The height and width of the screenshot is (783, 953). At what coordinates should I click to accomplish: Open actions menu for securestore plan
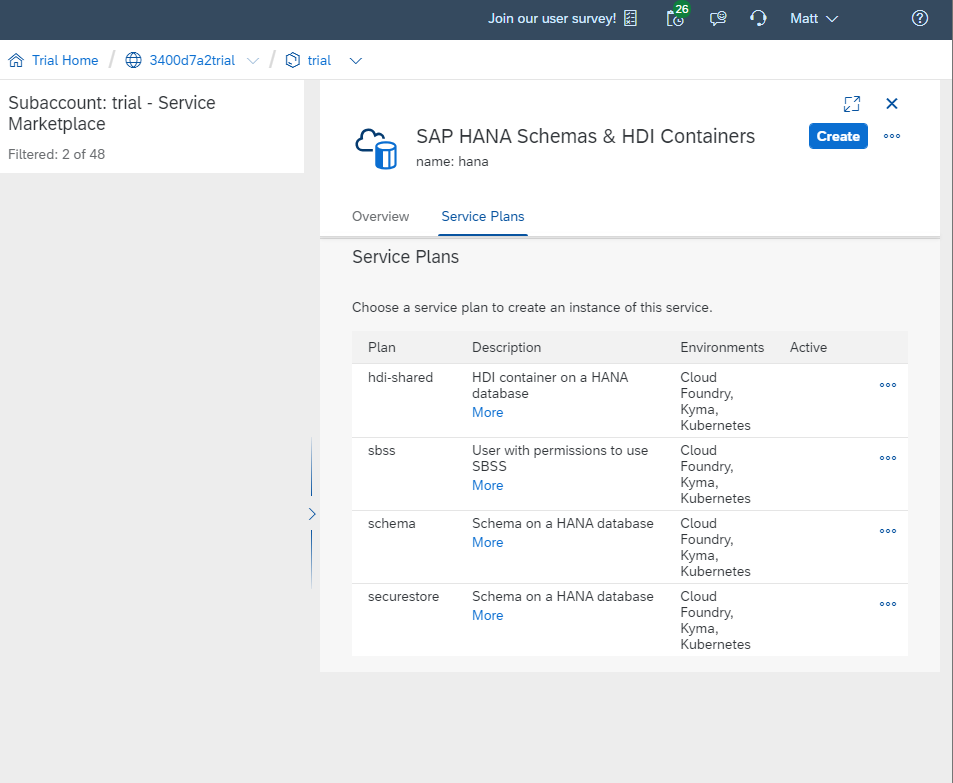pos(887,604)
